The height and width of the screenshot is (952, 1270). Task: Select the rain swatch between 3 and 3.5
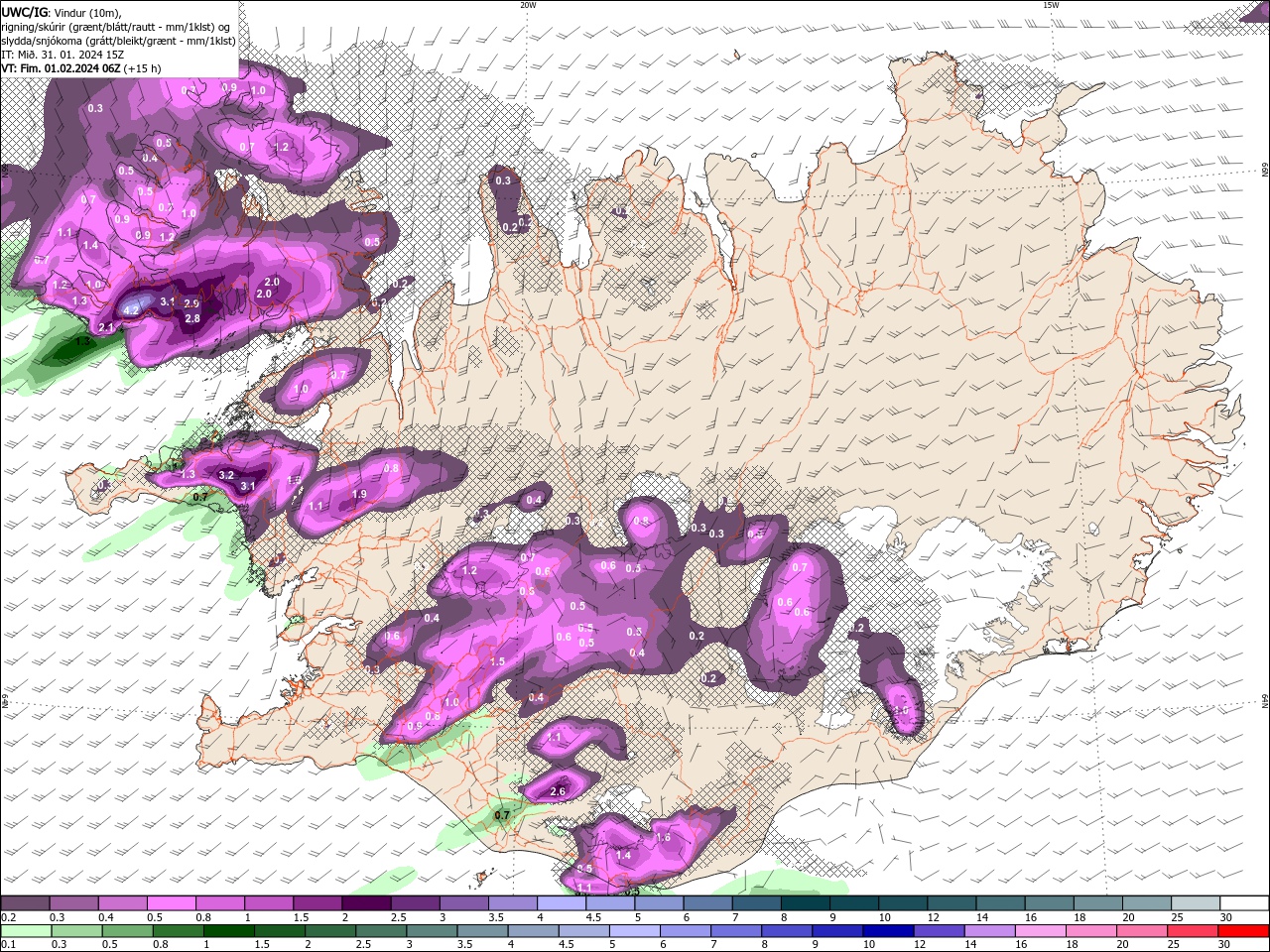[431, 931]
